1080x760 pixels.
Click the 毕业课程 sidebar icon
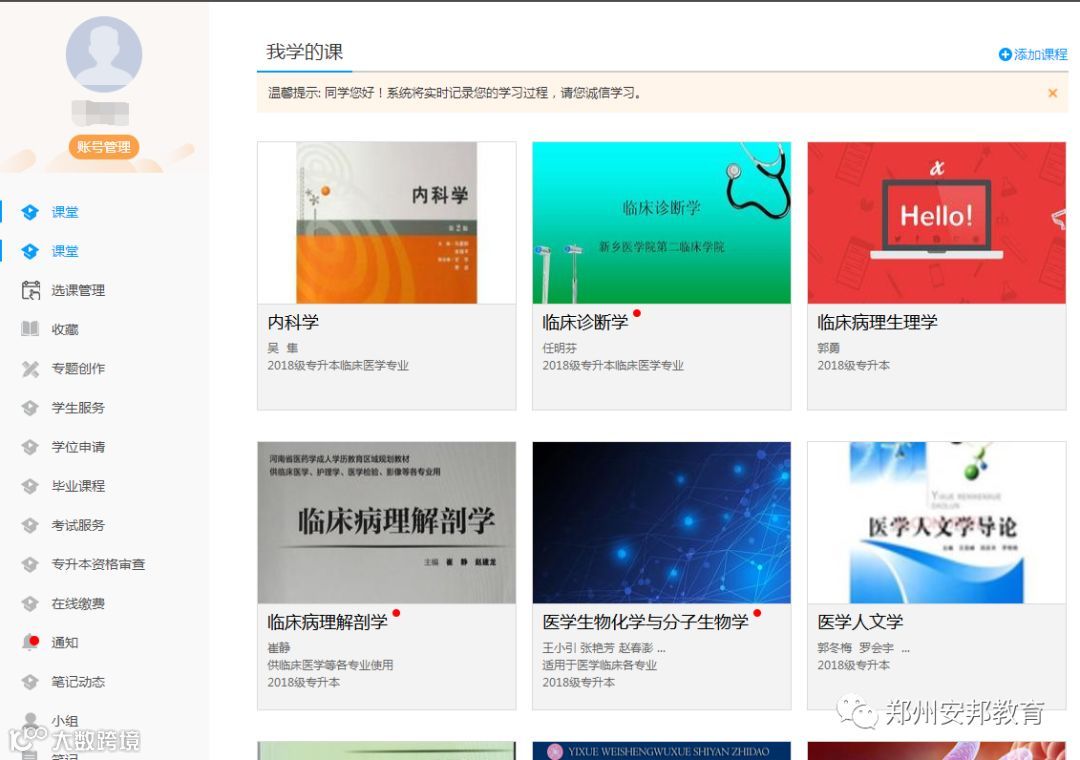(x=30, y=486)
